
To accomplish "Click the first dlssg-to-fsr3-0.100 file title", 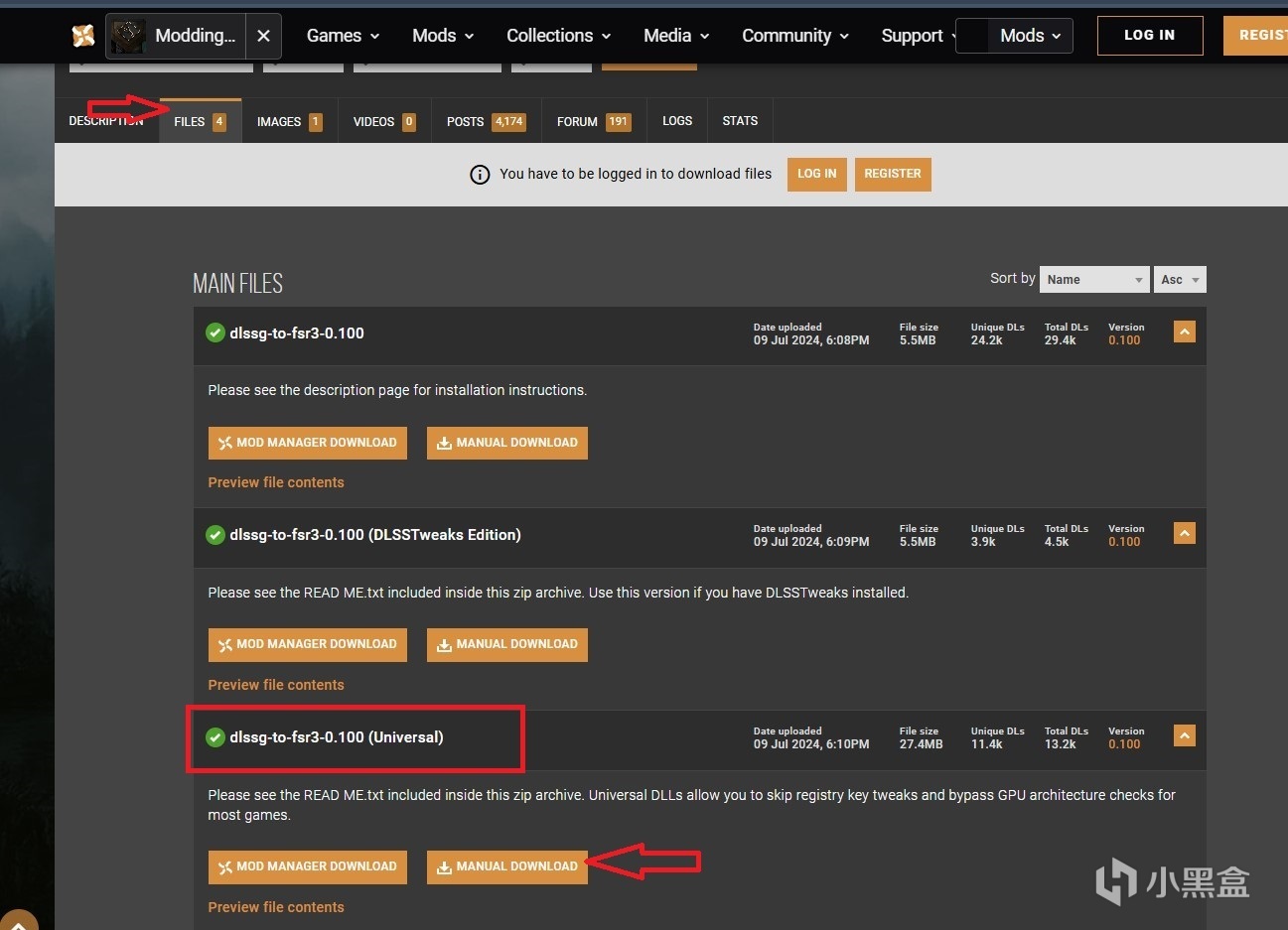I will click(297, 333).
